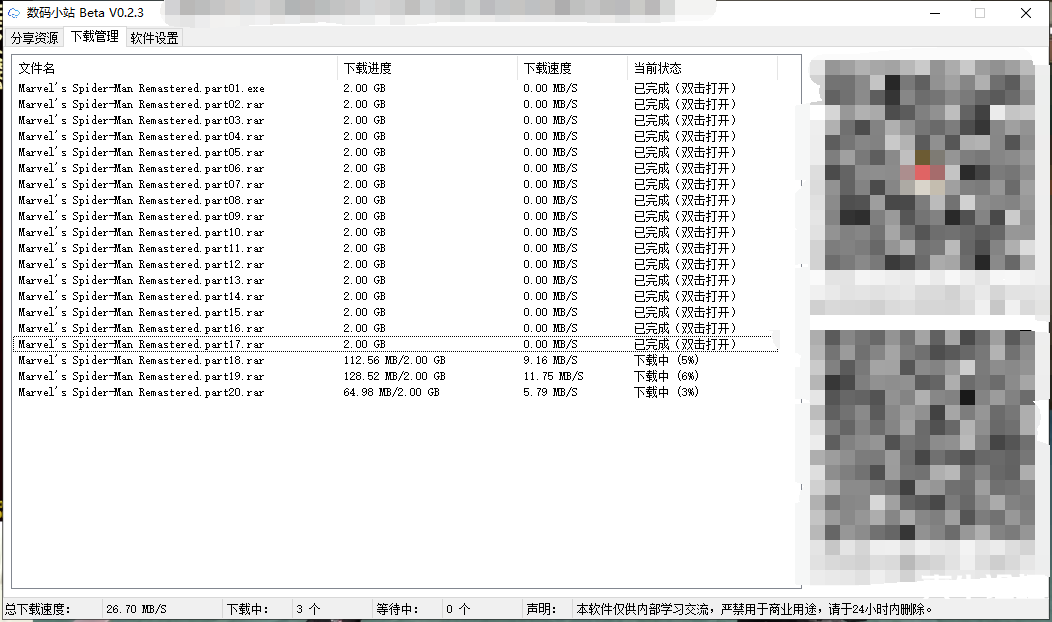1052x622 pixels.
Task: Click the 文件名 column header
Action: [174, 68]
